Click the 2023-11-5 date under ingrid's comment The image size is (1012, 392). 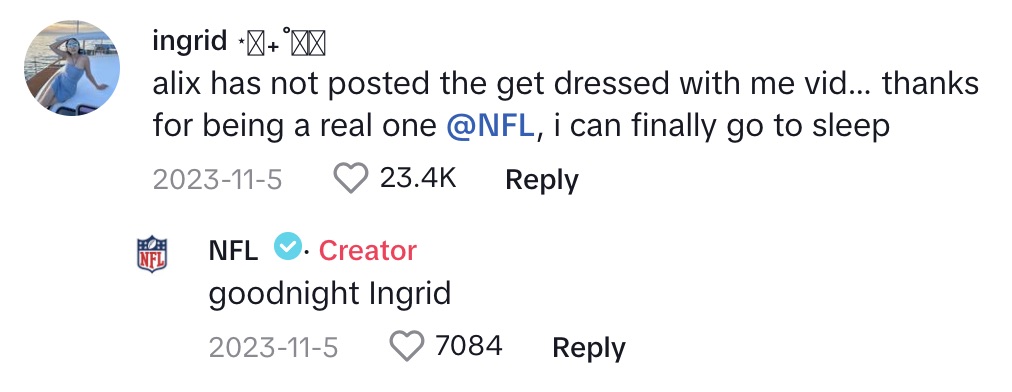(218, 179)
